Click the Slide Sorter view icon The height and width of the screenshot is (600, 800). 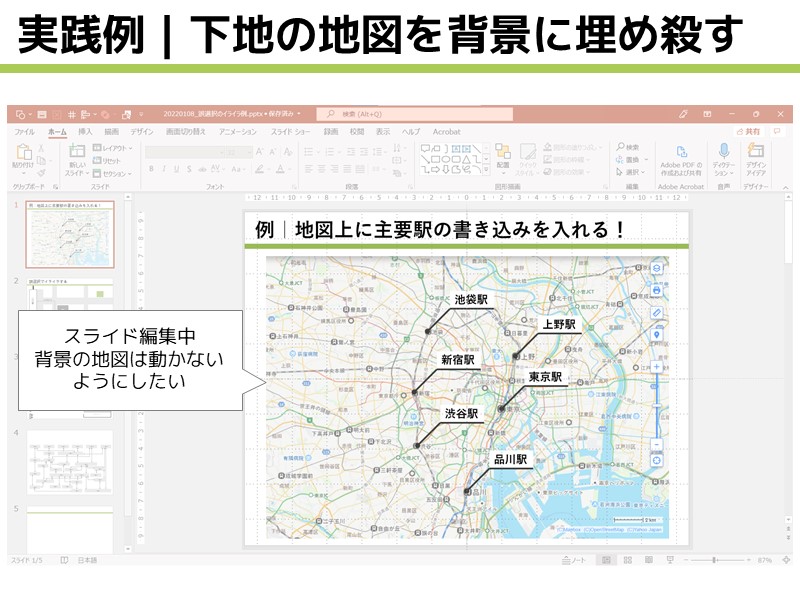click(x=628, y=560)
